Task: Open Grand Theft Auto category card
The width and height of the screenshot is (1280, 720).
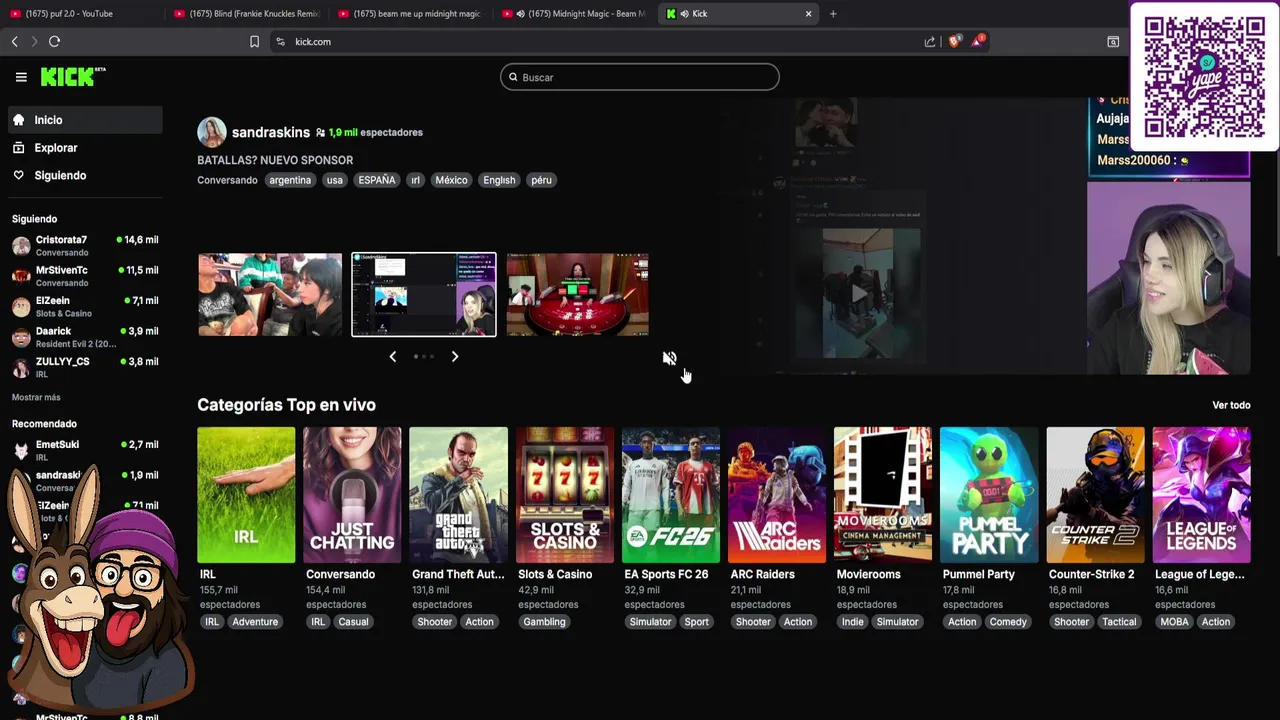Action: point(458,495)
